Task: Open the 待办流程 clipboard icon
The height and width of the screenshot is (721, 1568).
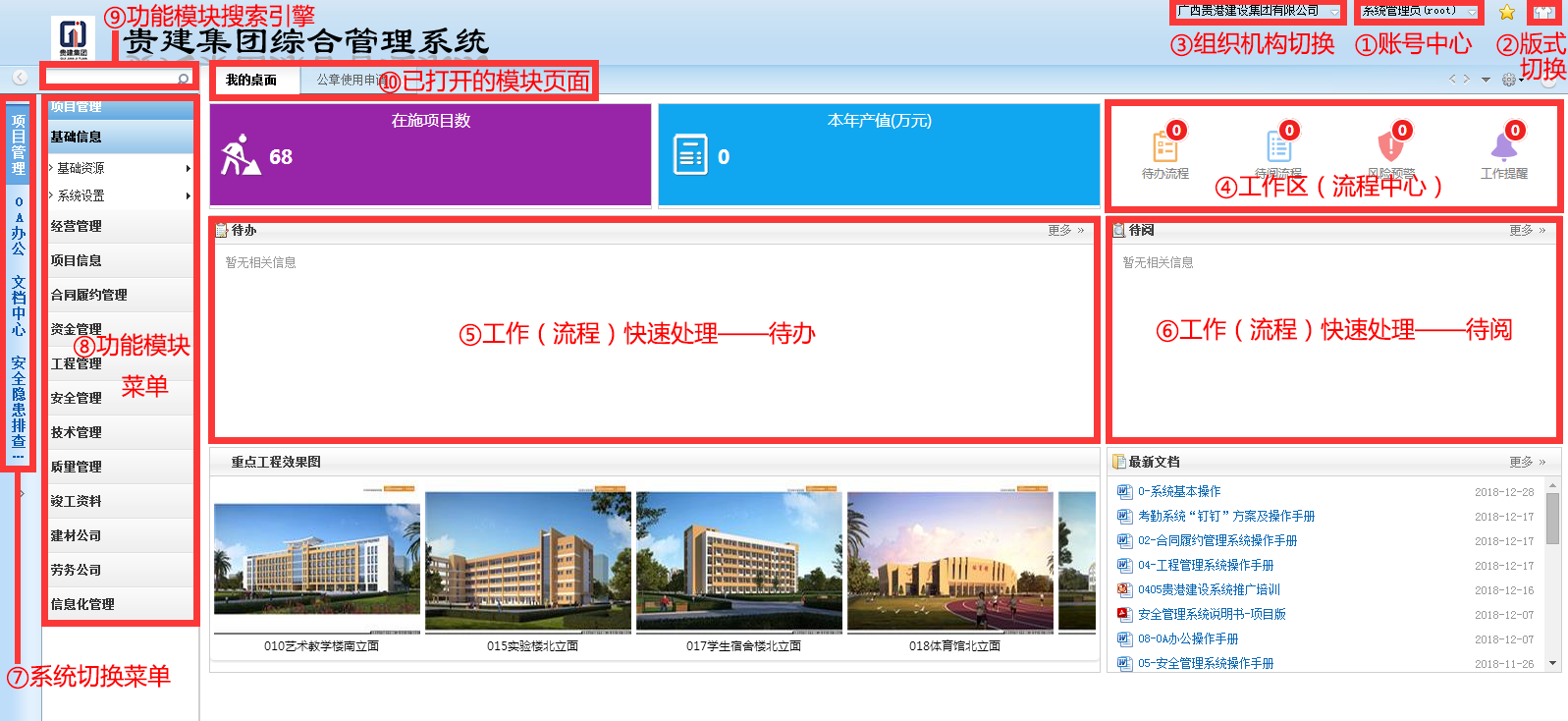Action: (1164, 146)
